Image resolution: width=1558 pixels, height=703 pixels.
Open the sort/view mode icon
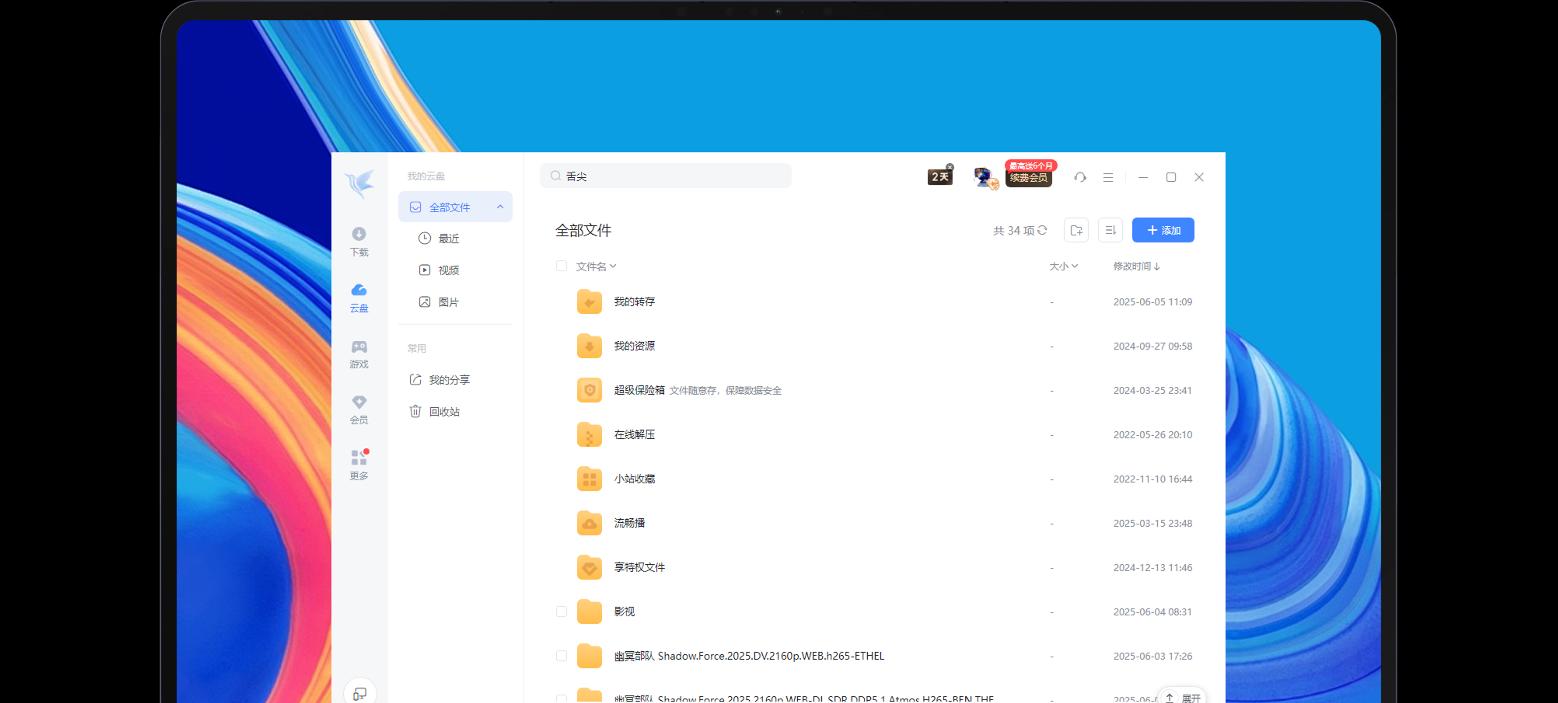point(1110,230)
